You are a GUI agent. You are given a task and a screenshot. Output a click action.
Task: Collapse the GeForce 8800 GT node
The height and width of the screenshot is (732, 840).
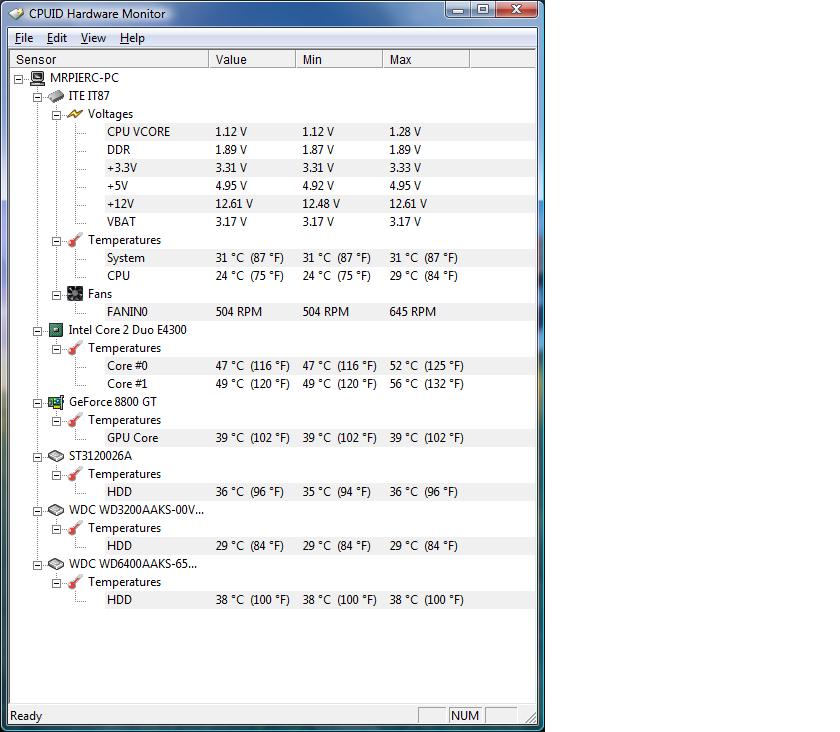(38, 403)
